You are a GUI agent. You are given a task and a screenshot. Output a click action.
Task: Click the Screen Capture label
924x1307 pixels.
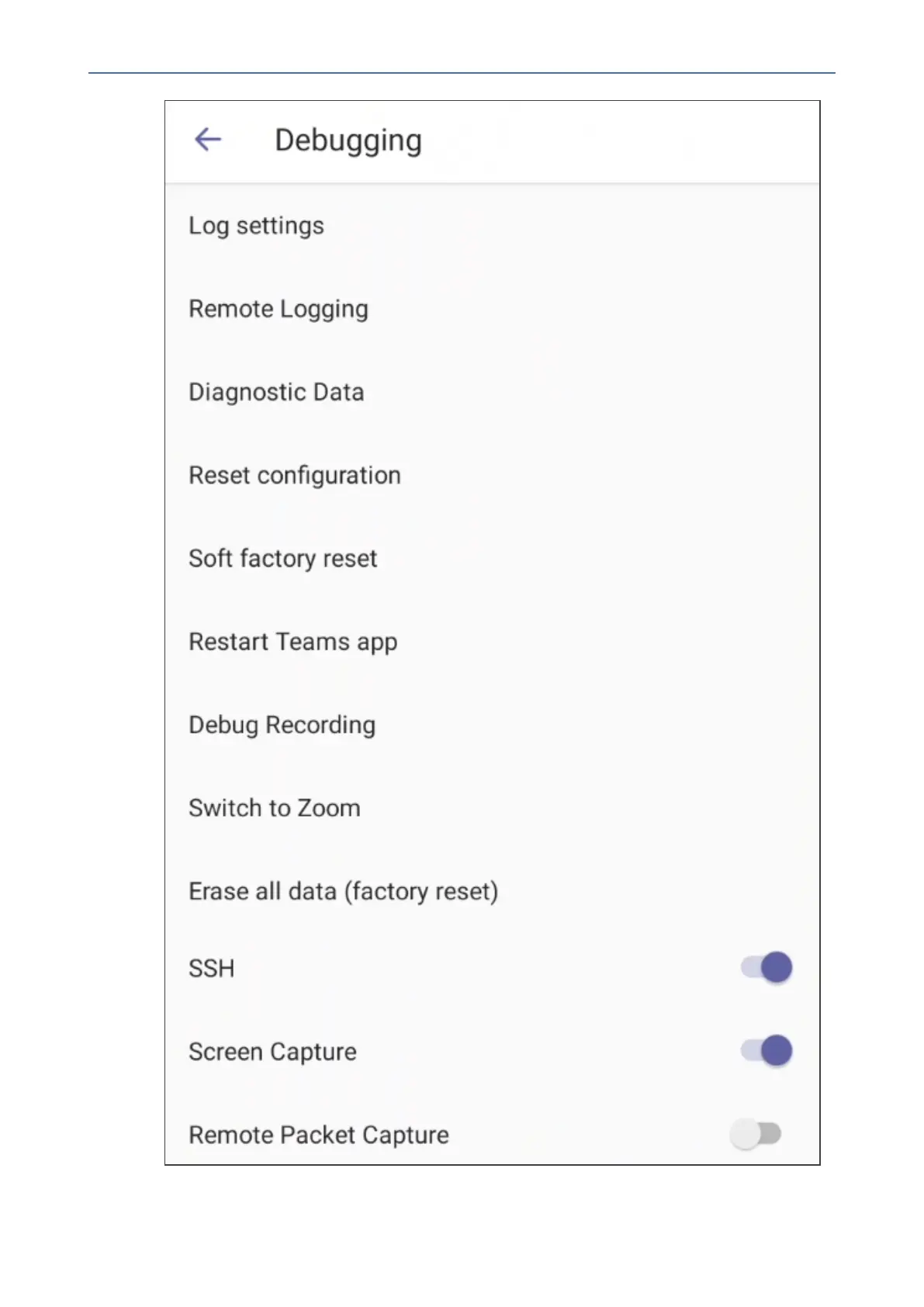pos(273,1052)
